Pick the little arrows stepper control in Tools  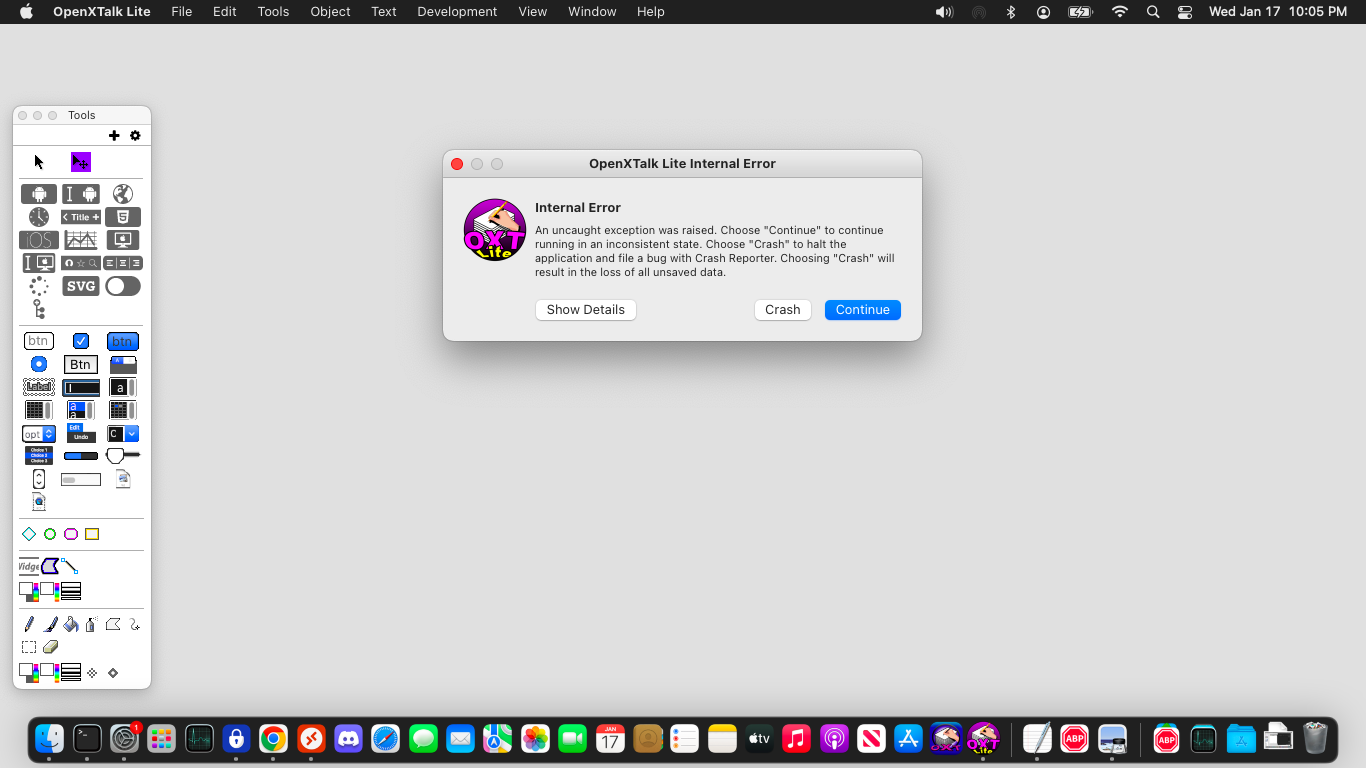(x=39, y=480)
